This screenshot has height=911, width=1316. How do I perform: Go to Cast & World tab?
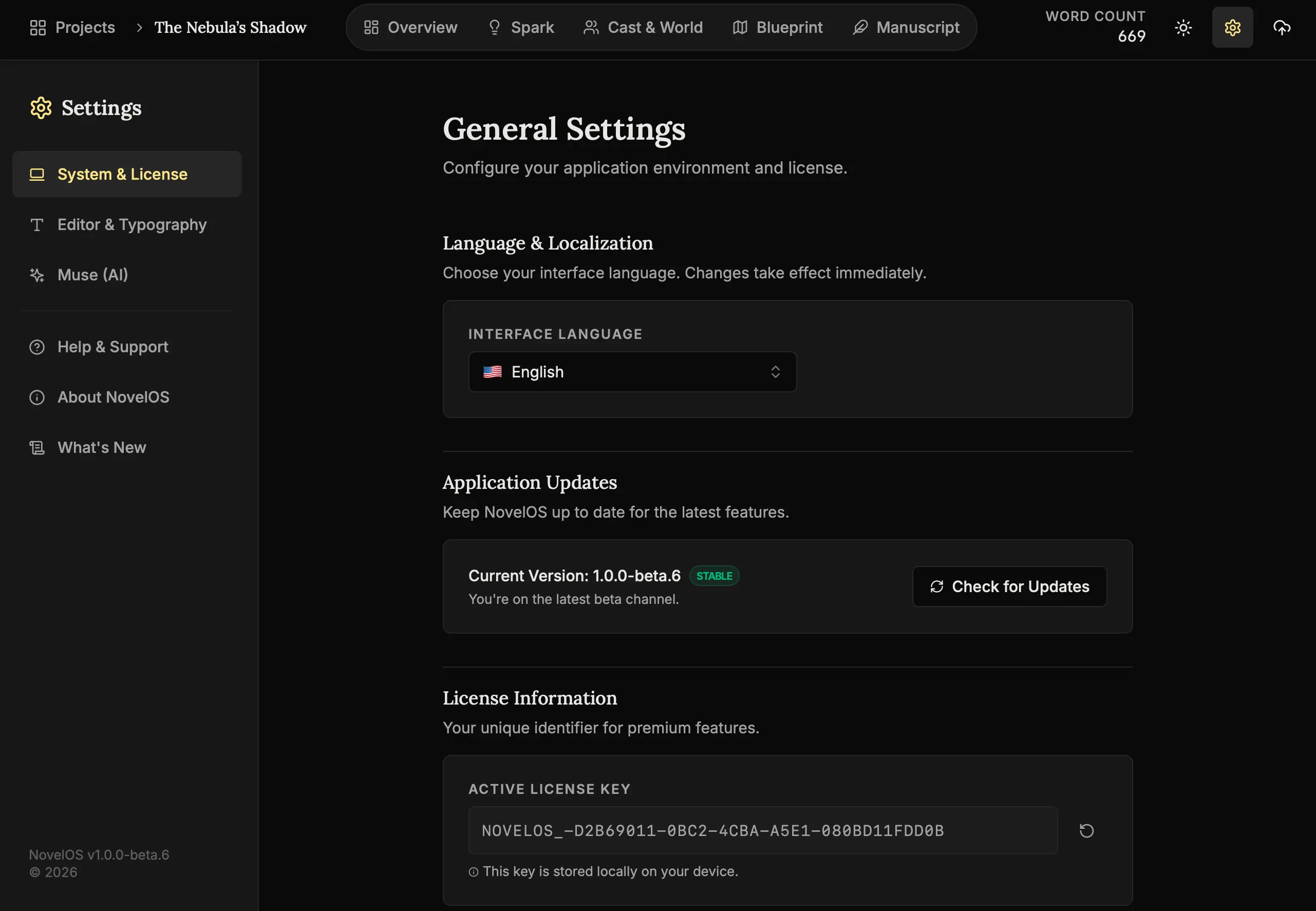click(643, 27)
